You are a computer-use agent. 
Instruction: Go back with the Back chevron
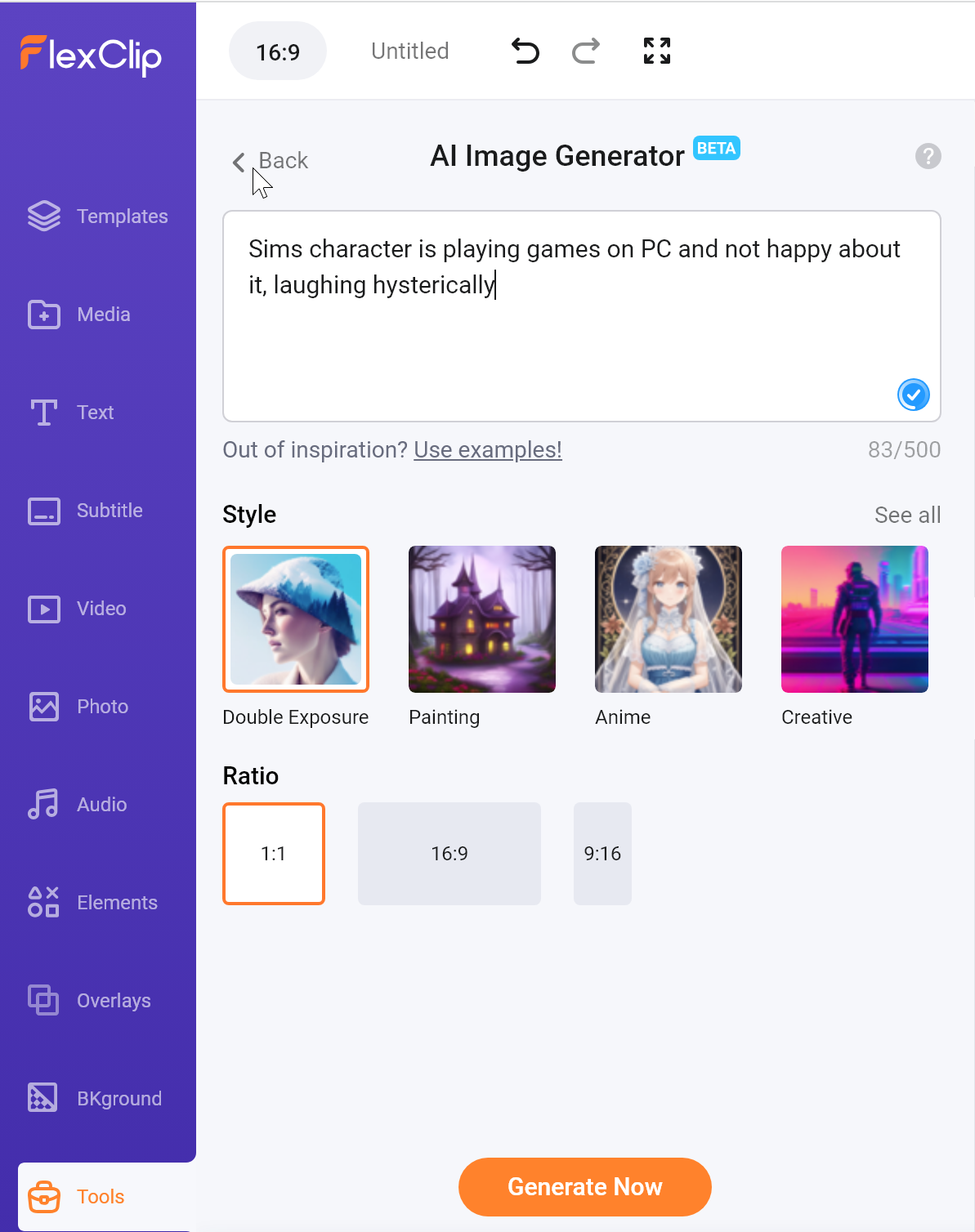(x=271, y=161)
